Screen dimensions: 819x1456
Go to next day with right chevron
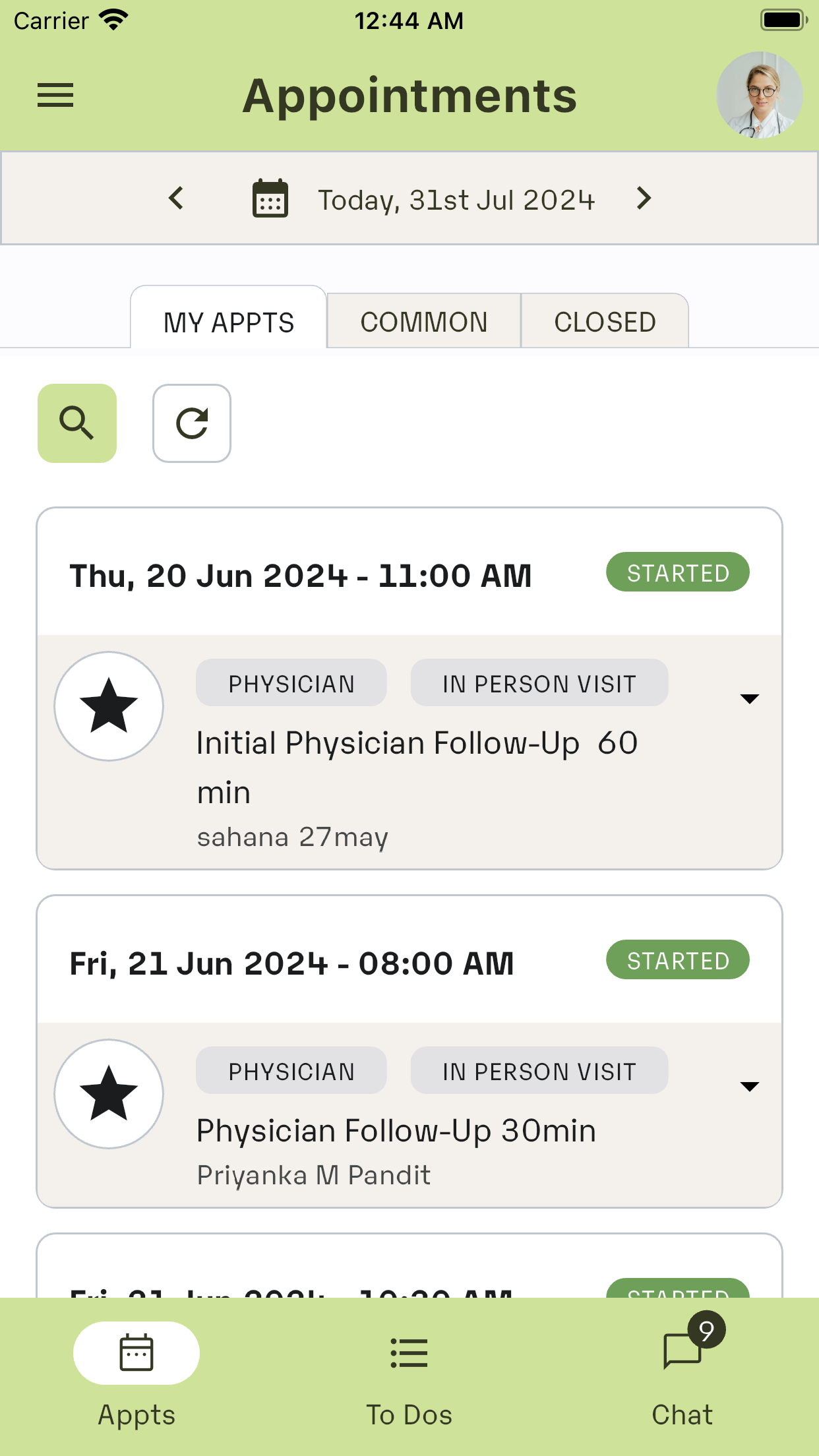(x=644, y=198)
